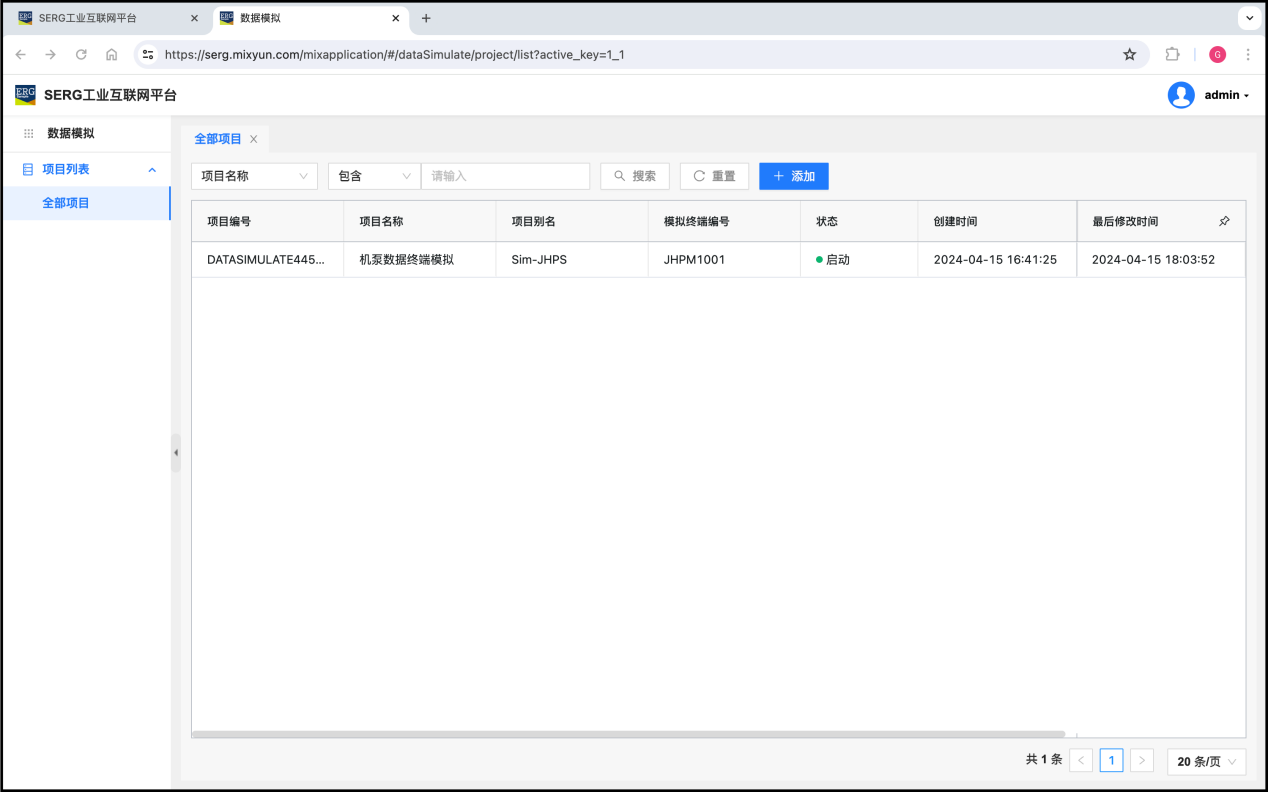The width and height of the screenshot is (1268, 792).
Task: Select 全部项目 in the sidebar
Action: click(66, 203)
